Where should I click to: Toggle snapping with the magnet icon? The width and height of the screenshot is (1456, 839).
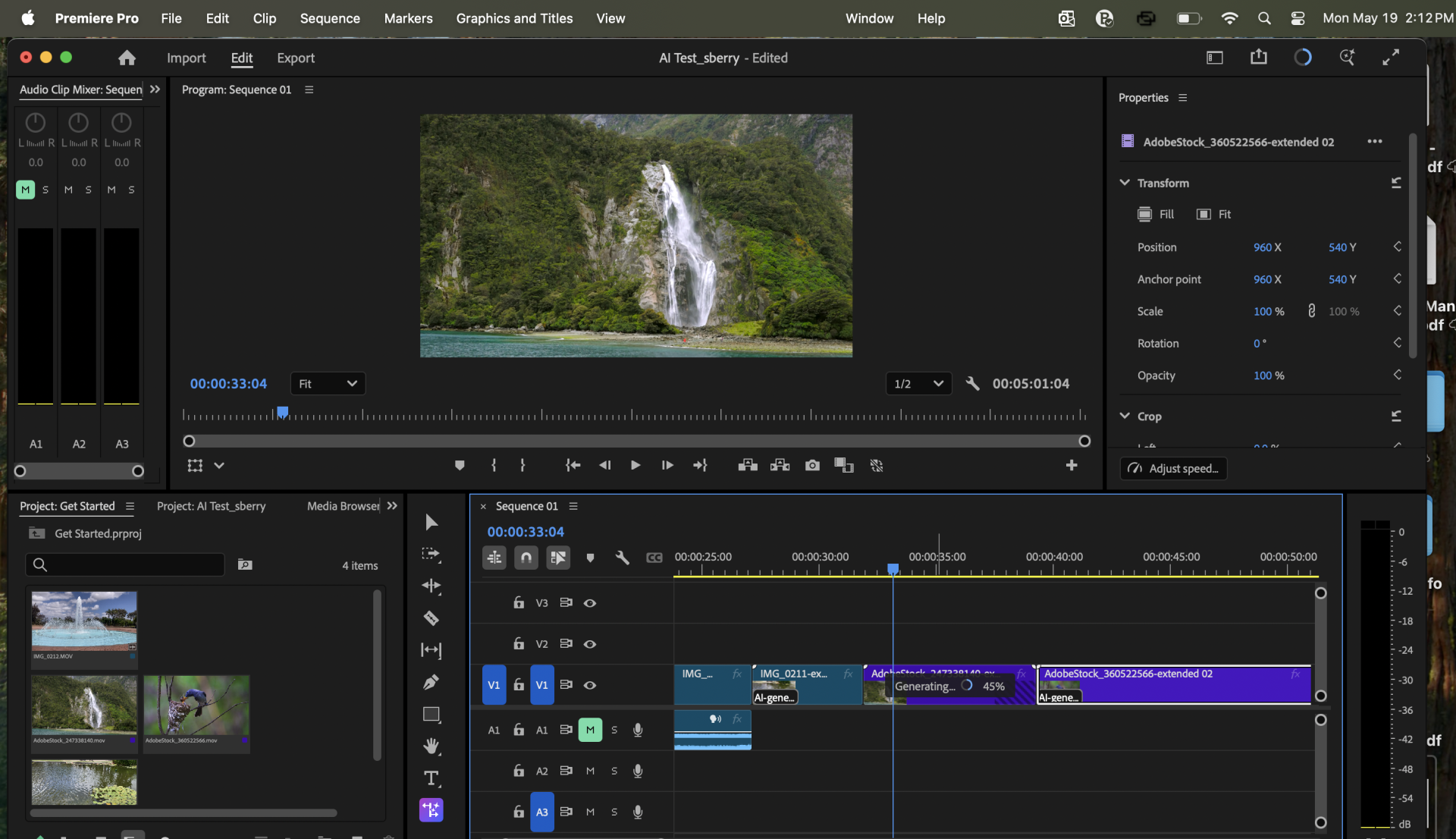(x=526, y=558)
